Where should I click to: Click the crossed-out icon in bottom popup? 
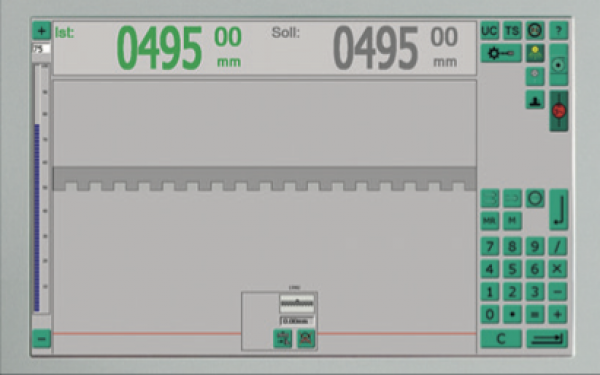pos(306,339)
